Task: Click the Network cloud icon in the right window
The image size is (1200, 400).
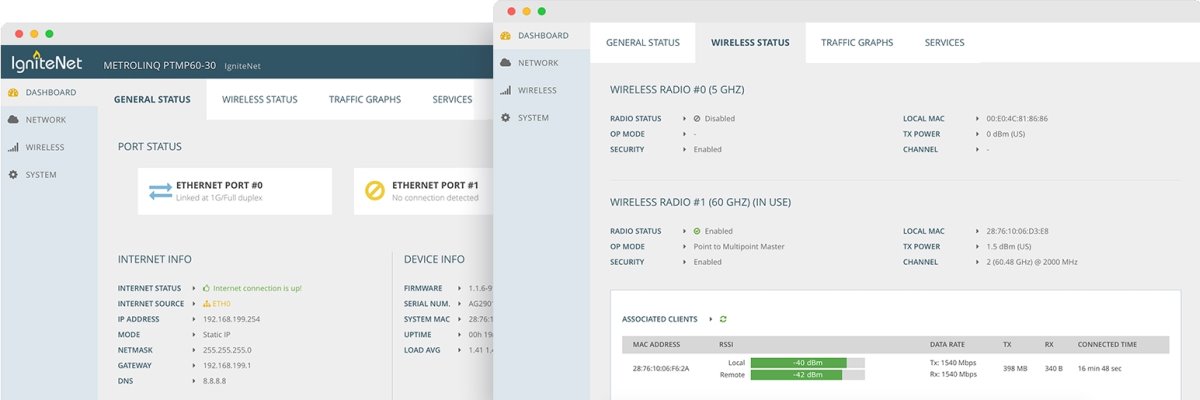Action: click(x=506, y=62)
